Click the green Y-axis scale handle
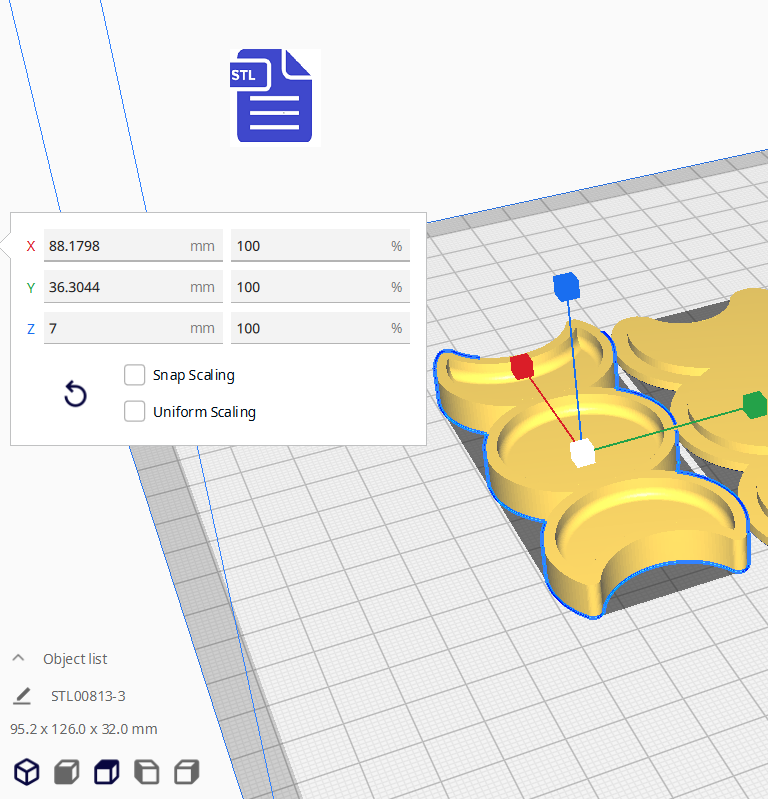This screenshot has width=768, height=799. 754,404
